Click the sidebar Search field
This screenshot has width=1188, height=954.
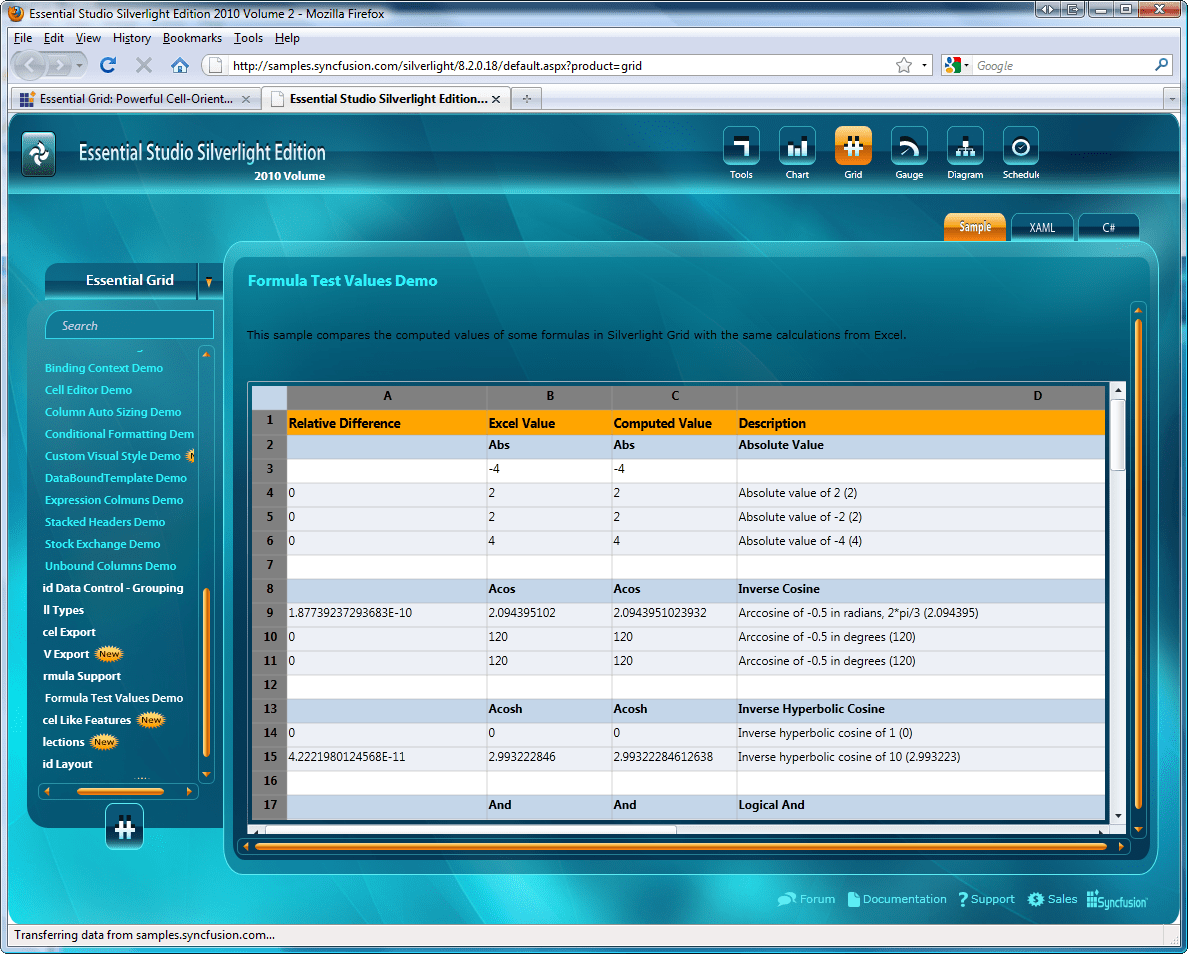130,325
